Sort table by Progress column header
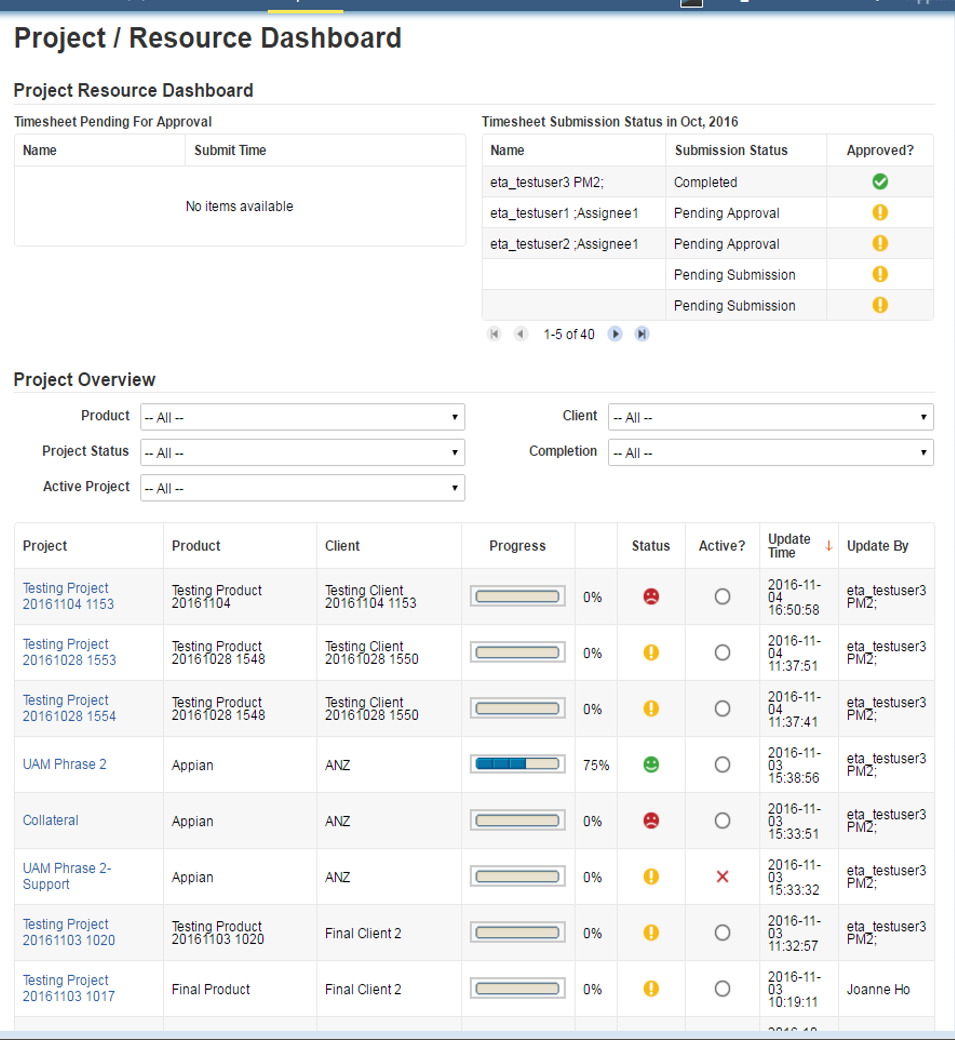Screen dimensions: 955x1040 pos(517,546)
